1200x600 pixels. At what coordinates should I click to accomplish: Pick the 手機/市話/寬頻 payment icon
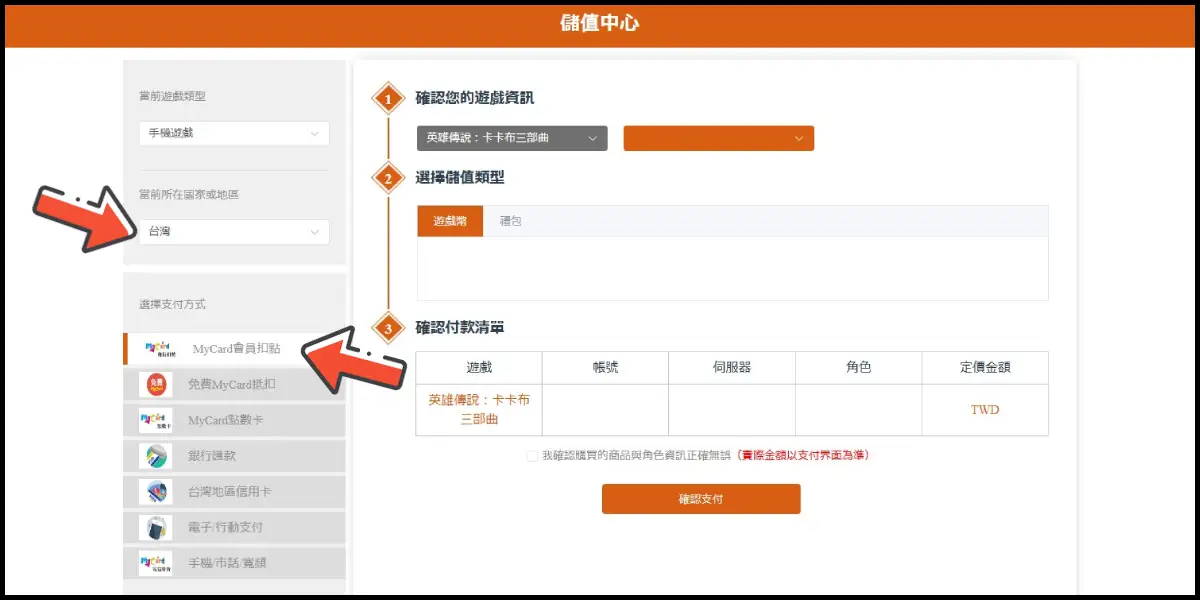click(156, 563)
